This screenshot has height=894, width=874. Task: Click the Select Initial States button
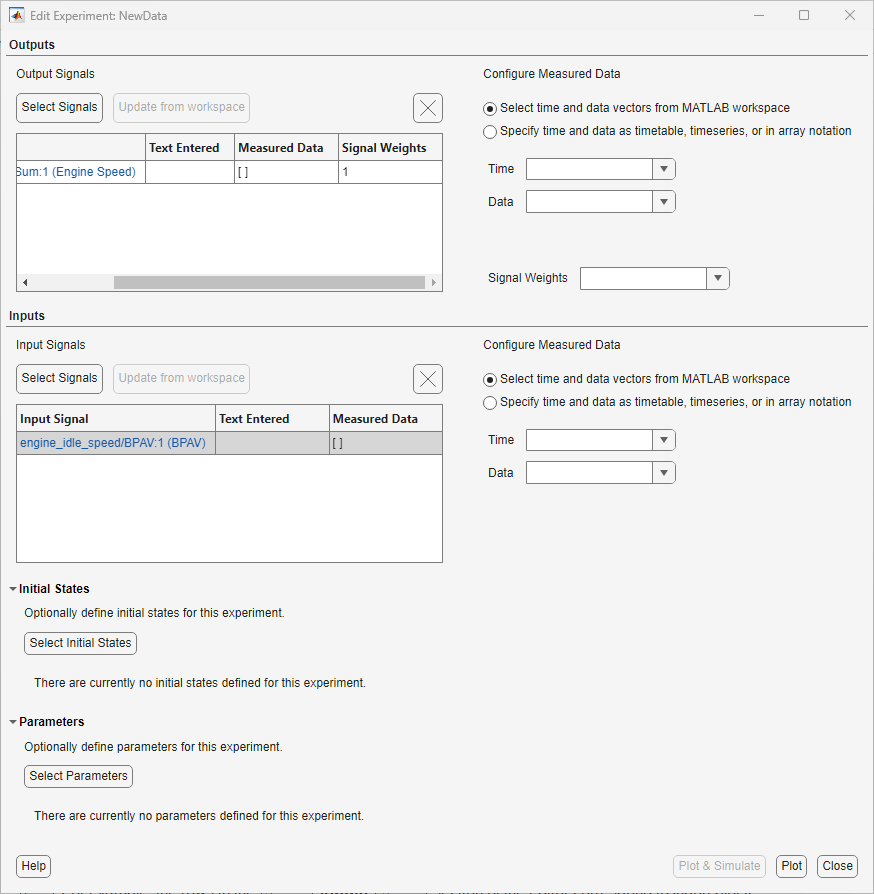[80, 643]
